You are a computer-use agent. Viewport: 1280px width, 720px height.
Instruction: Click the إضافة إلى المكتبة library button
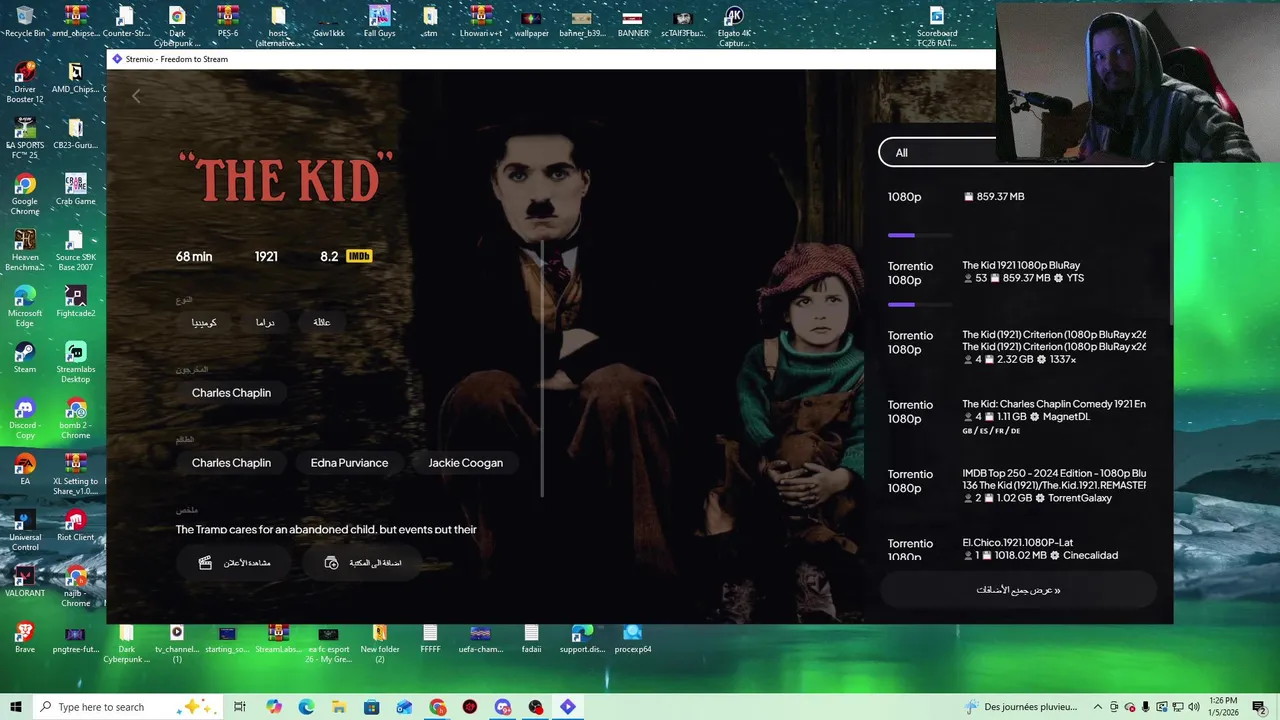362,563
